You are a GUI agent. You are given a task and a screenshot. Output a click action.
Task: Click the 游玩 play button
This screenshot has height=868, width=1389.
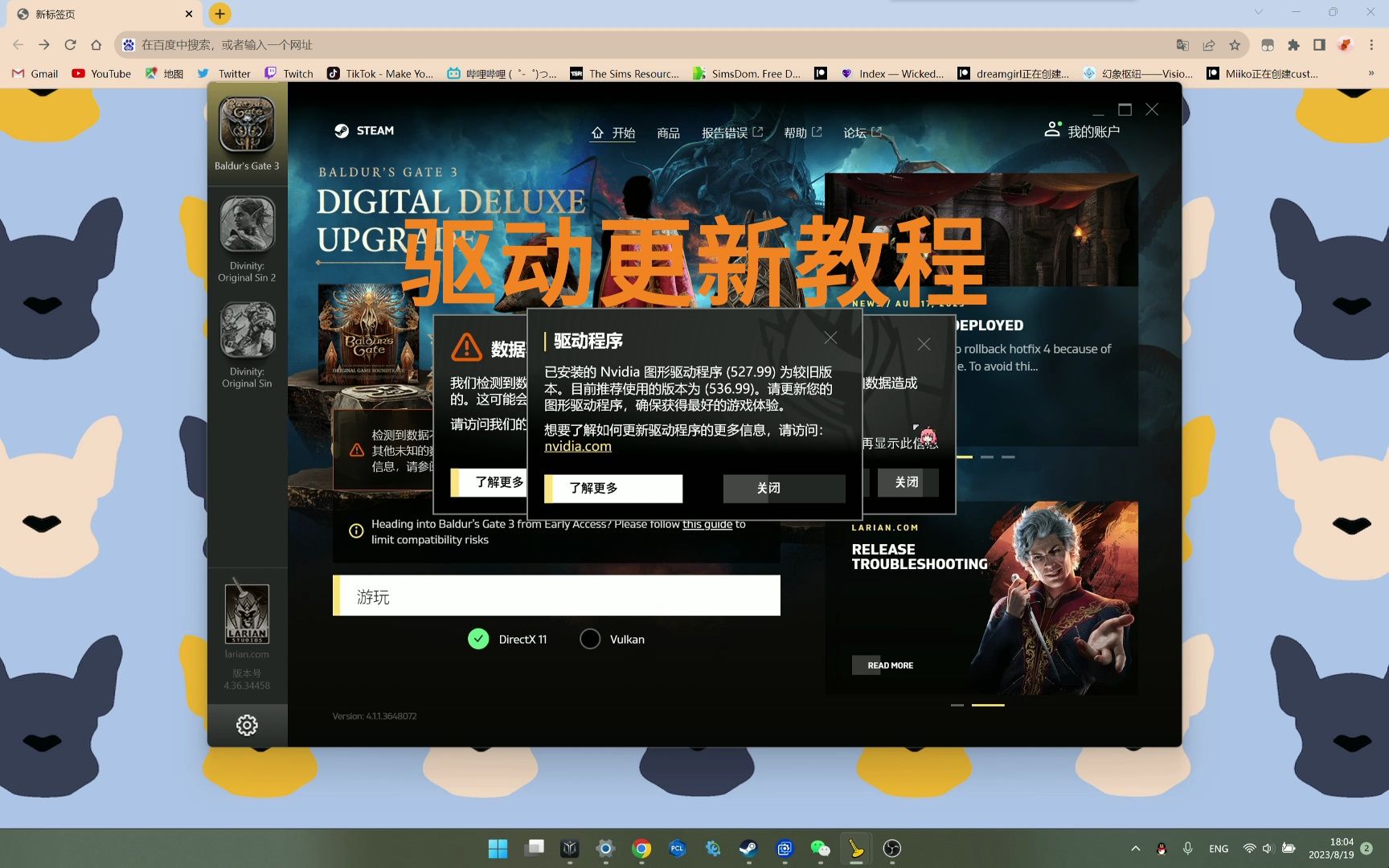(556, 596)
